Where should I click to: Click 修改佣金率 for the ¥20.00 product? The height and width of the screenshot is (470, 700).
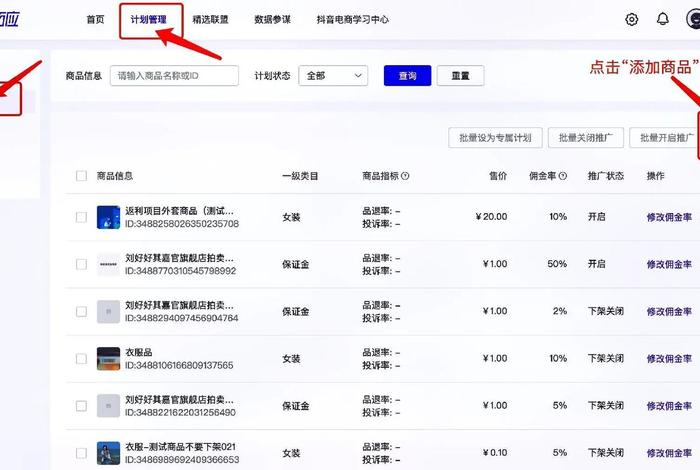click(x=669, y=217)
